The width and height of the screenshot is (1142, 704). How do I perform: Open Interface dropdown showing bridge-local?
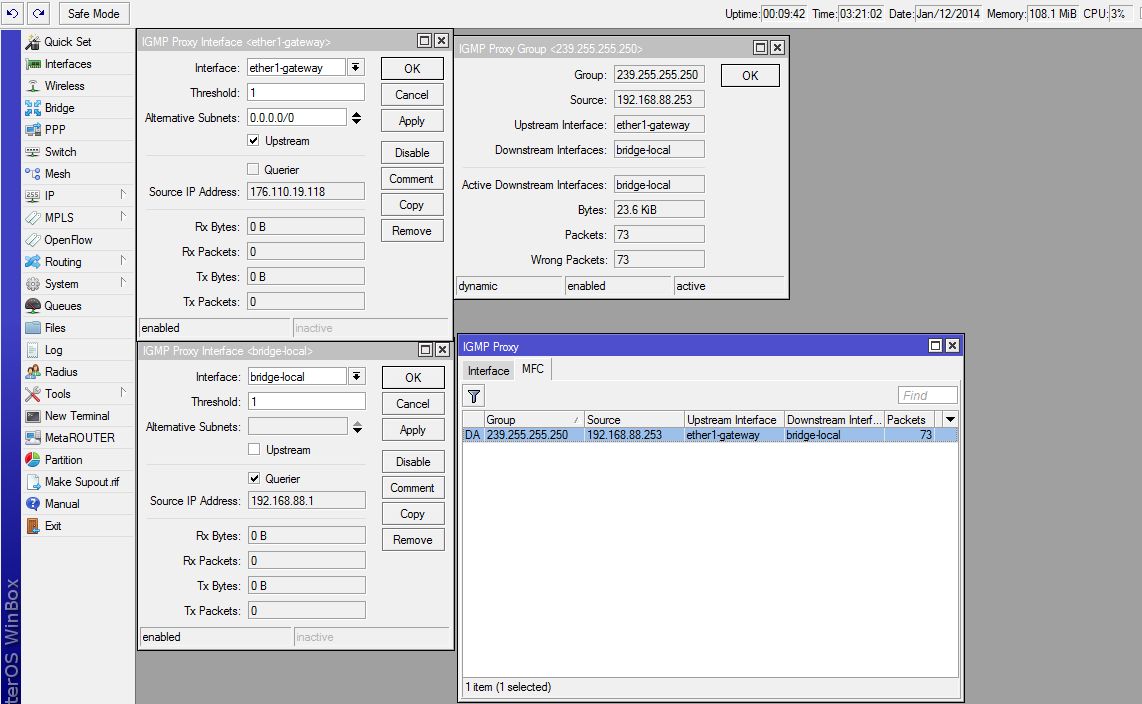point(356,376)
